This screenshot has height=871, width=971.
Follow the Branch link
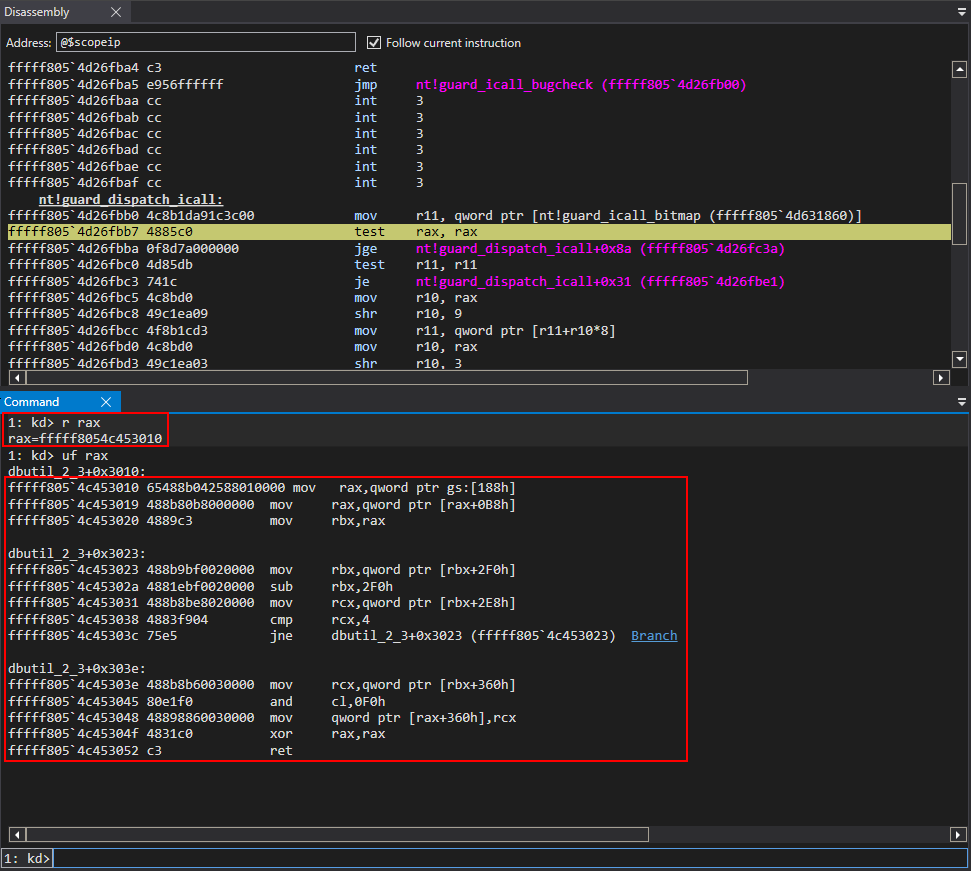[654, 635]
